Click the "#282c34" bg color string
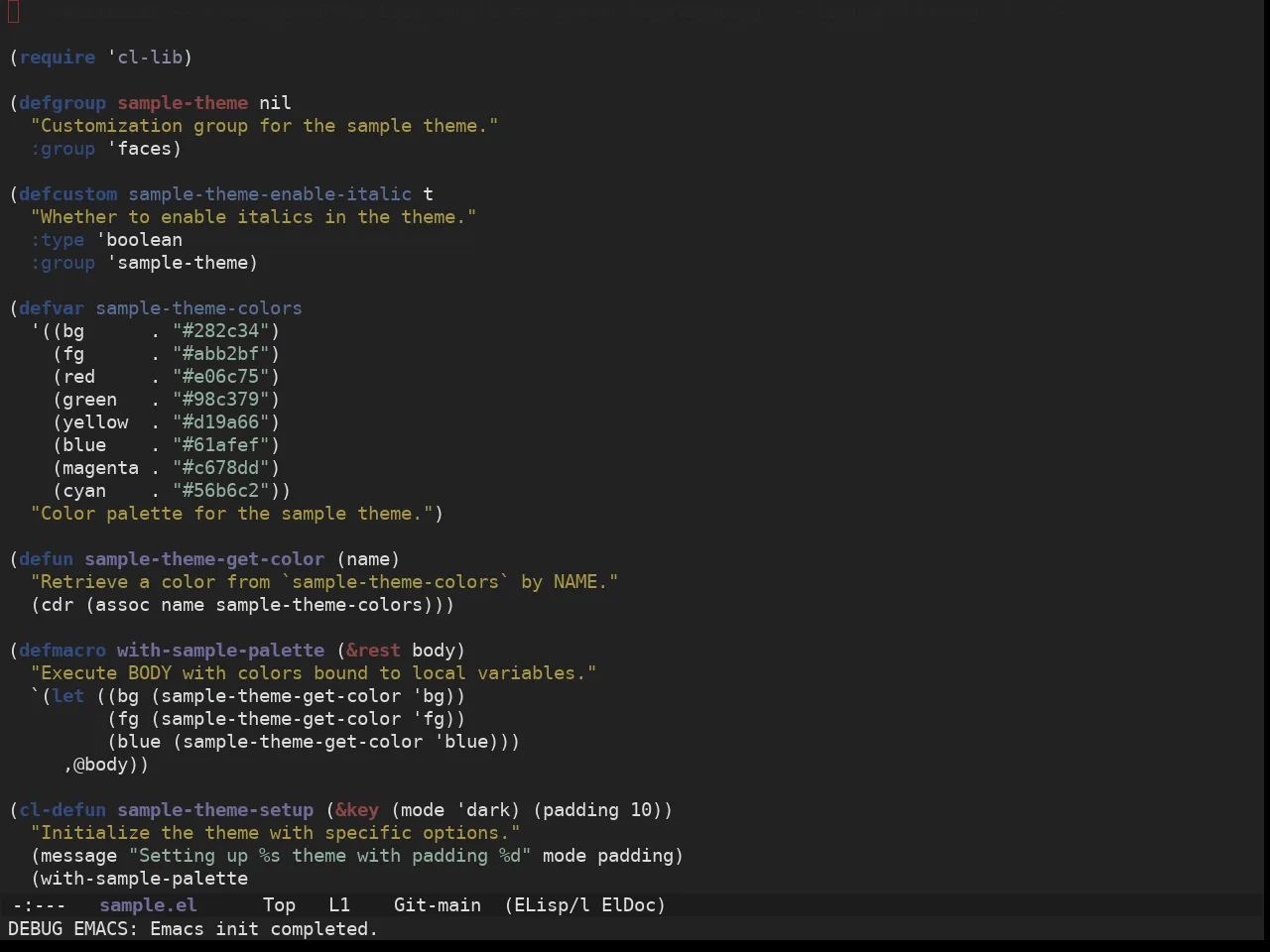The image size is (1270, 952). coord(221,331)
